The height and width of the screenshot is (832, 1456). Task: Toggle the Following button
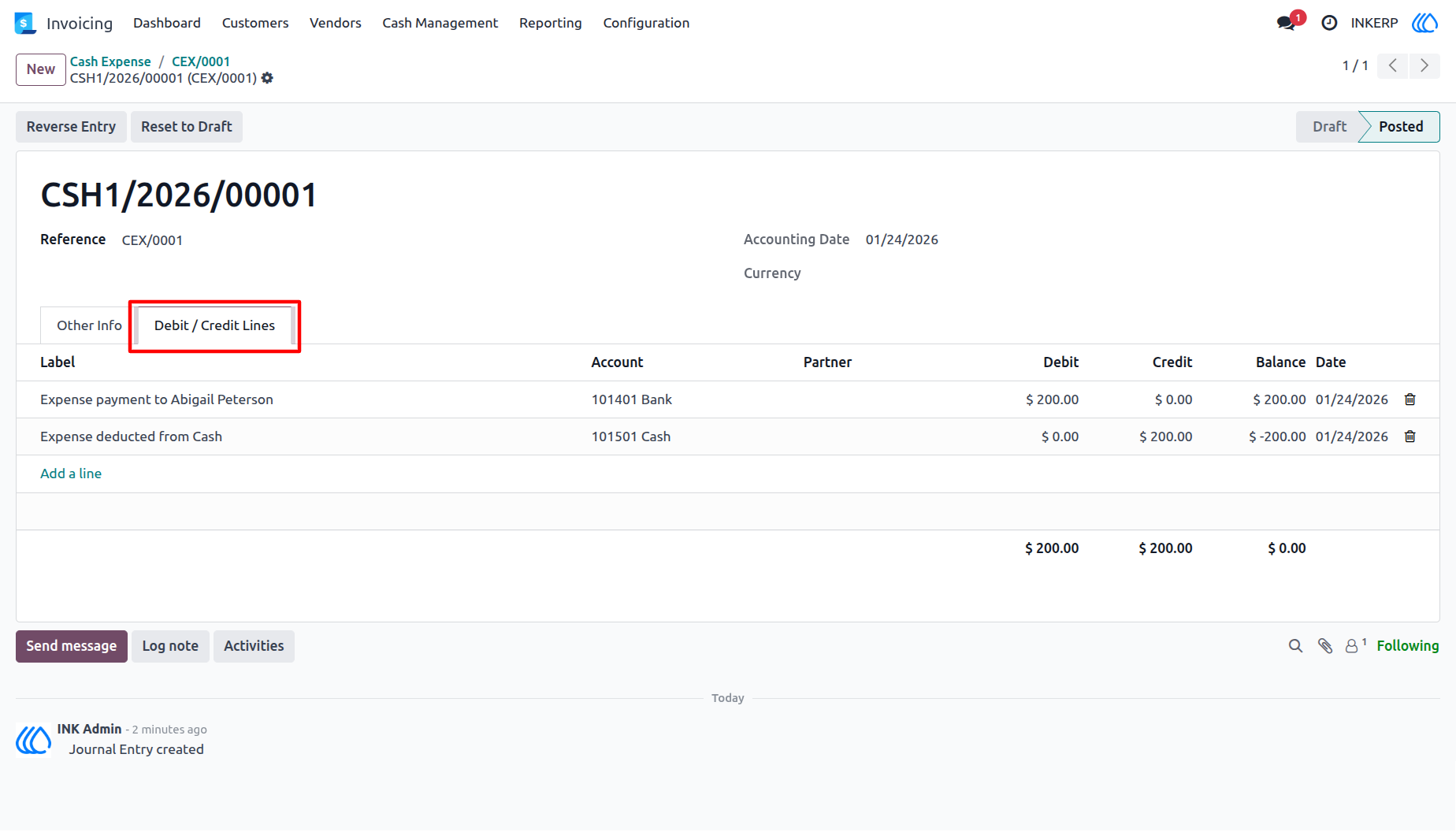pos(1408,646)
